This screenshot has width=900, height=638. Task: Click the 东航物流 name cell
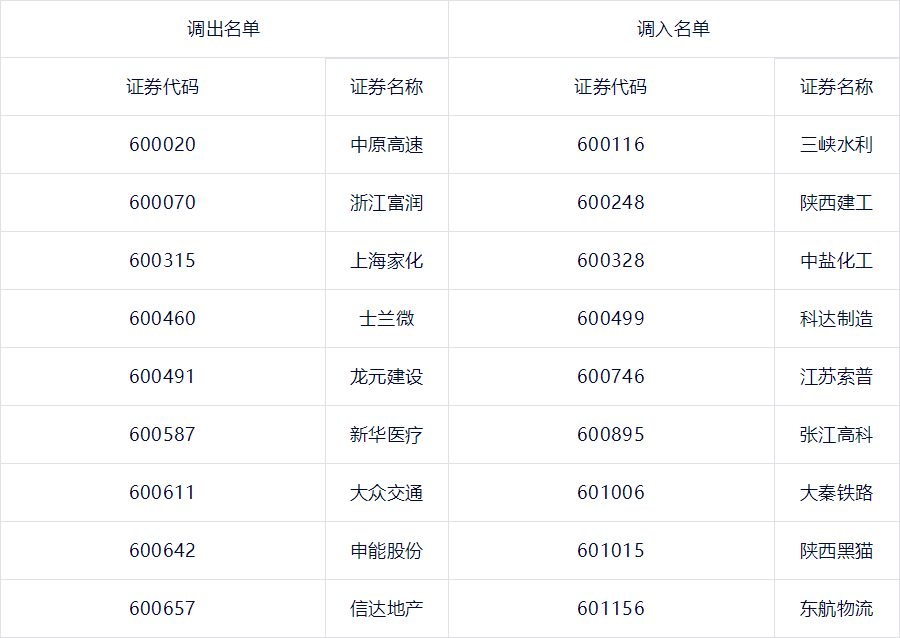[x=837, y=608]
